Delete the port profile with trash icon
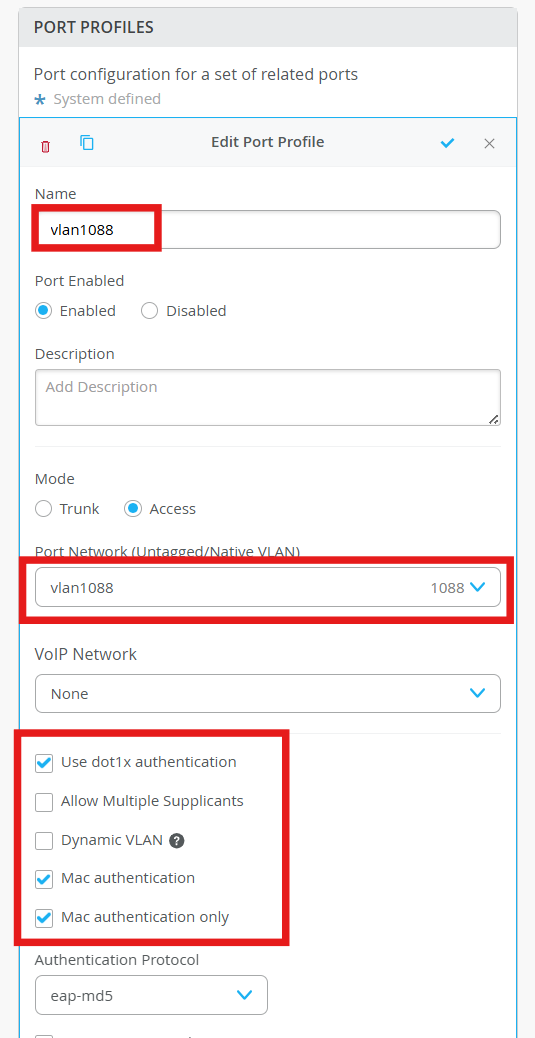 point(45,146)
